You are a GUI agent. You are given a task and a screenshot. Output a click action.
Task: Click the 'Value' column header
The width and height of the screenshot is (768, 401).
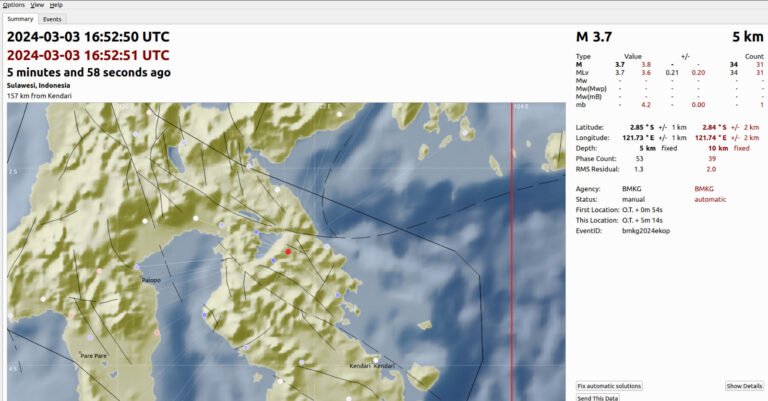click(633, 57)
